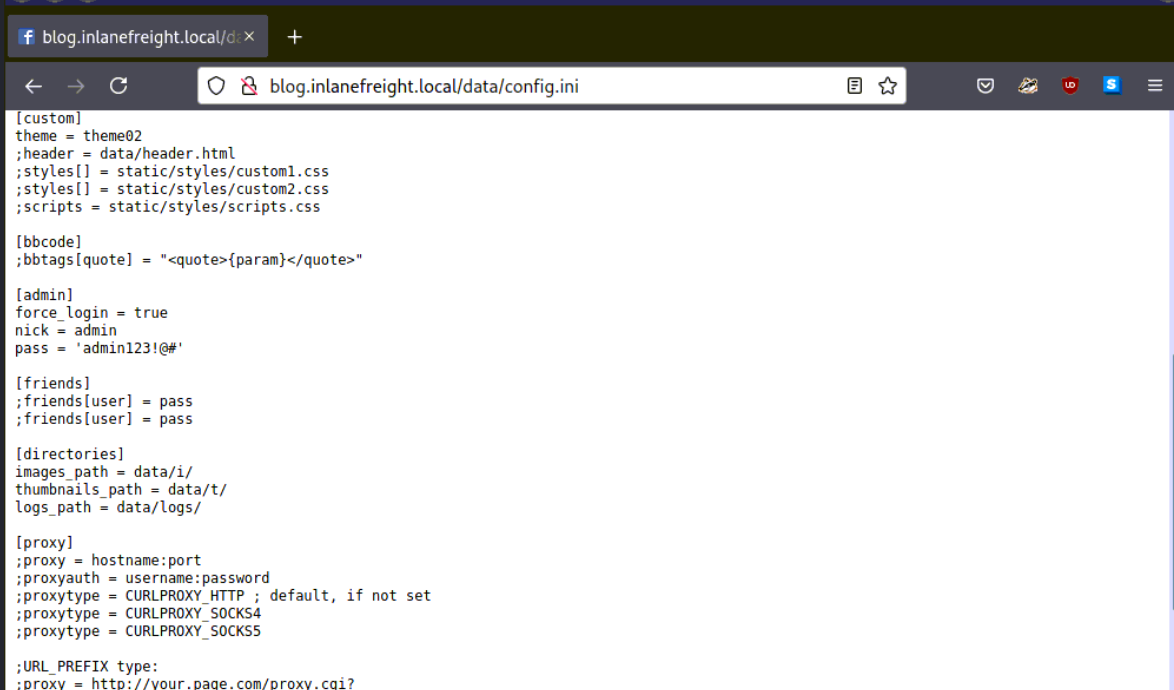This screenshot has width=1174, height=690.
Task: Click the proxyauth username:password line
Action: point(142,578)
